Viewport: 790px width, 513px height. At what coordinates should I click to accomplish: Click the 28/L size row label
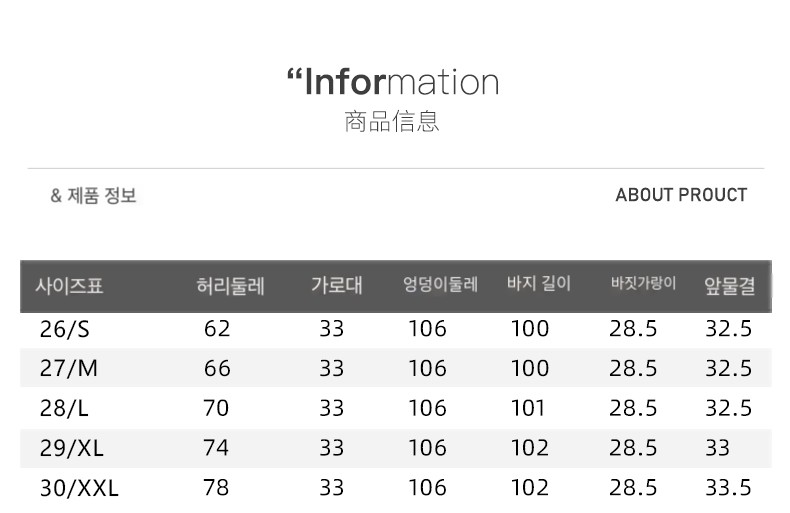pos(64,408)
